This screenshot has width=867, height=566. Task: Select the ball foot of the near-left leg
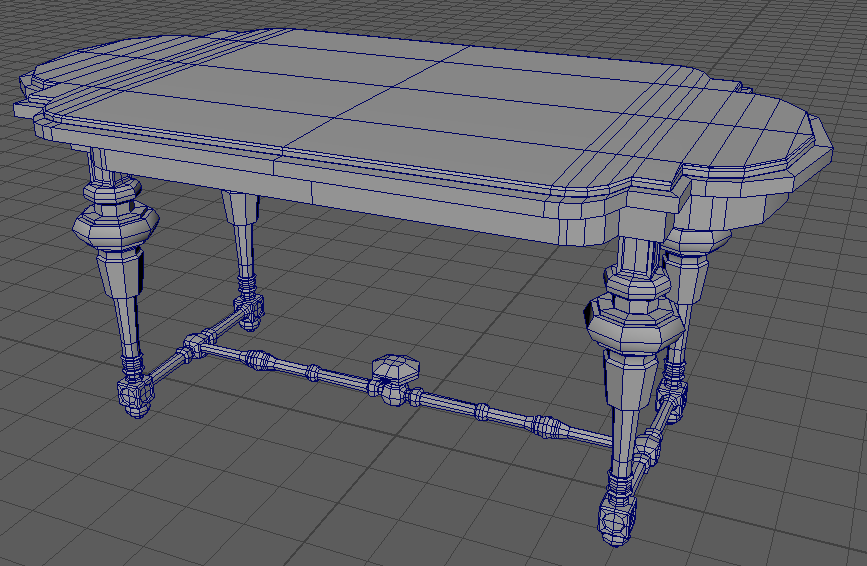tap(135, 395)
